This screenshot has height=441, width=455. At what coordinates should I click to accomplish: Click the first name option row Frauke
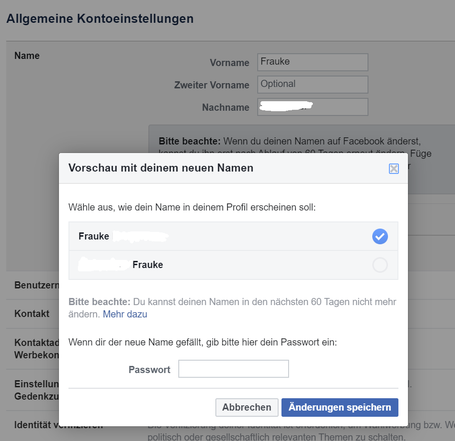tap(233, 236)
